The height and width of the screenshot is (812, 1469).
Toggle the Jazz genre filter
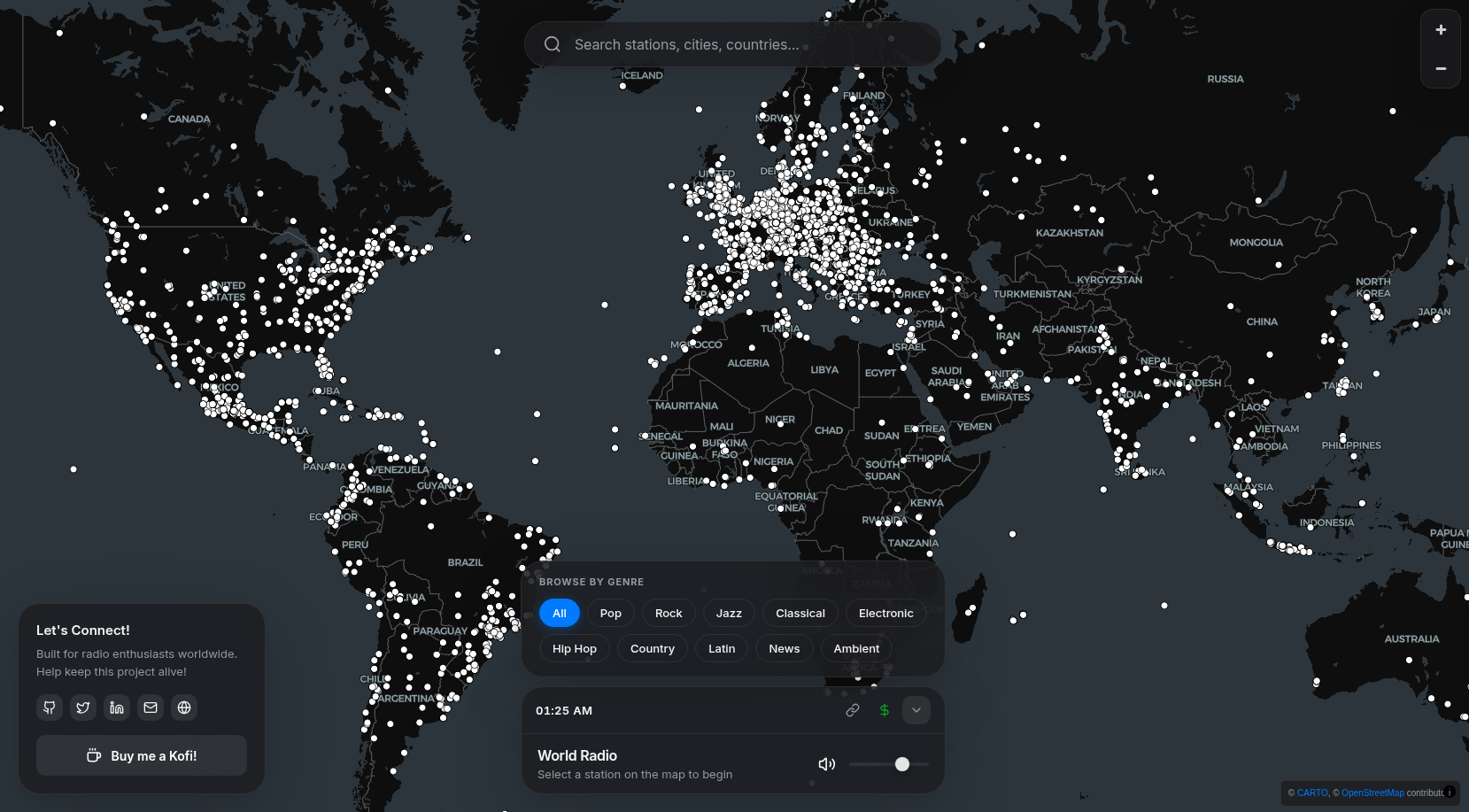click(x=728, y=613)
